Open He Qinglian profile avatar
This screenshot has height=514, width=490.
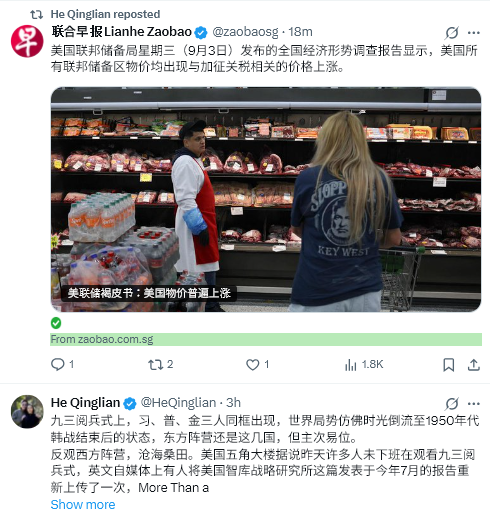point(27,411)
